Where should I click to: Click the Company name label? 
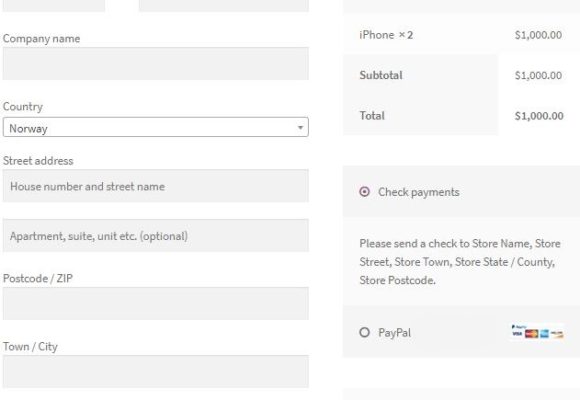41,38
